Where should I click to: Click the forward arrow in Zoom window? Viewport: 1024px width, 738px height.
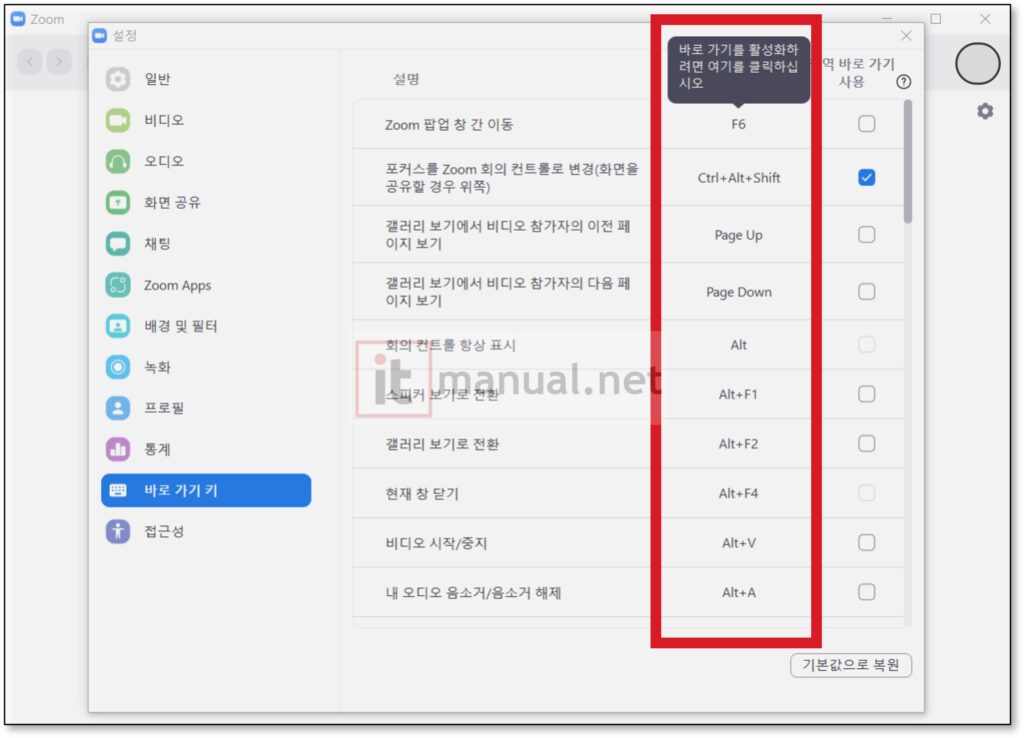[x=59, y=61]
